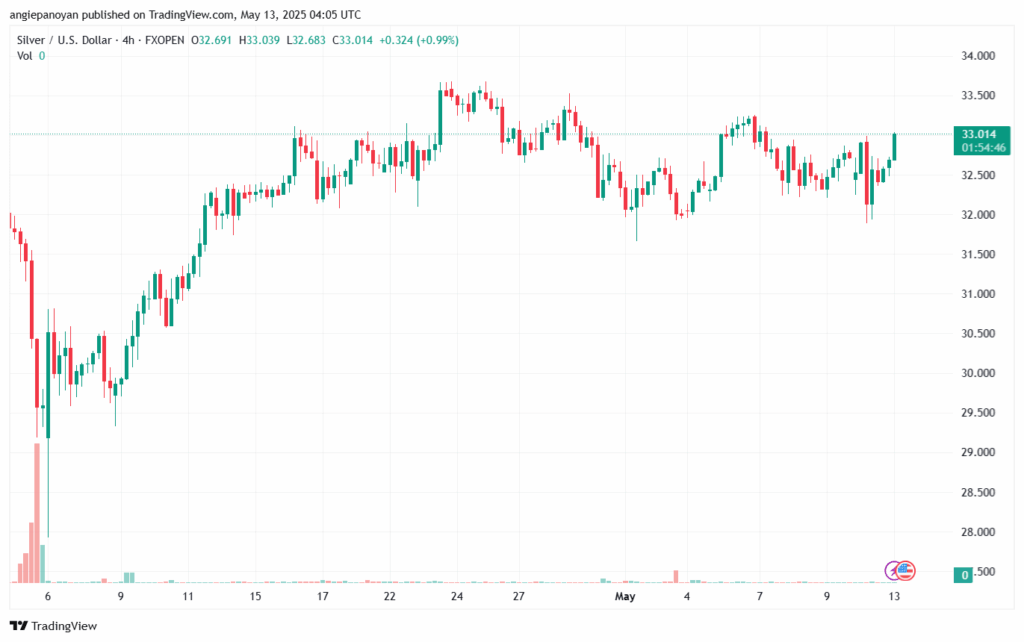Click the 32.000 price axis label

978,215
